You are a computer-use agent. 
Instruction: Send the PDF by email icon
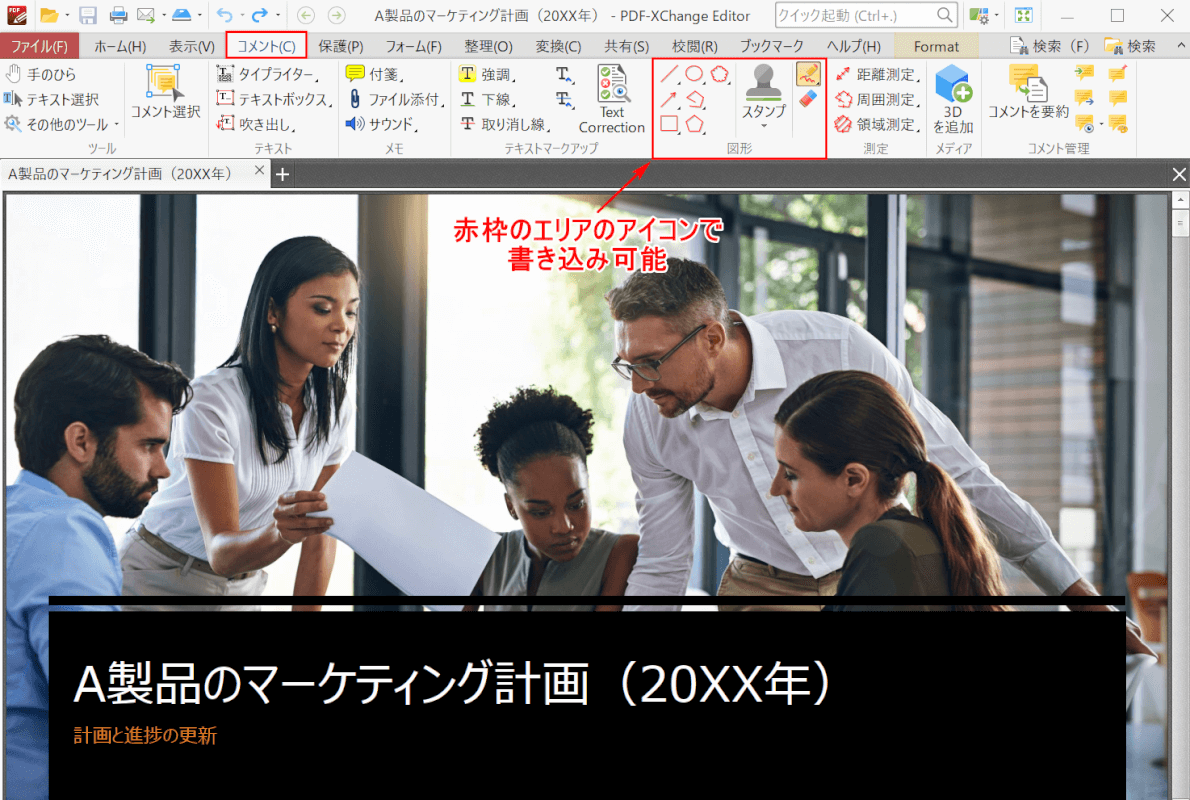145,15
